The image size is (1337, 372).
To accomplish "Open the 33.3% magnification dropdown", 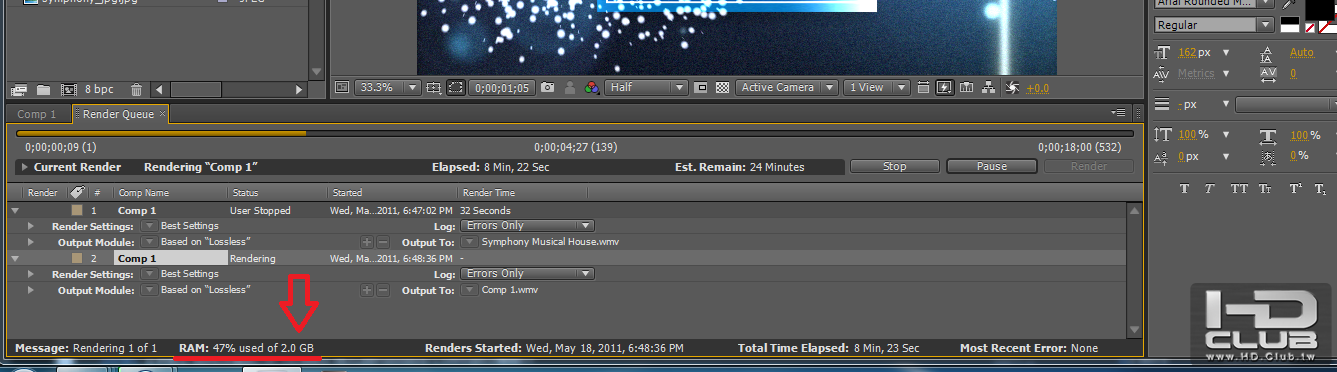I will (x=388, y=88).
